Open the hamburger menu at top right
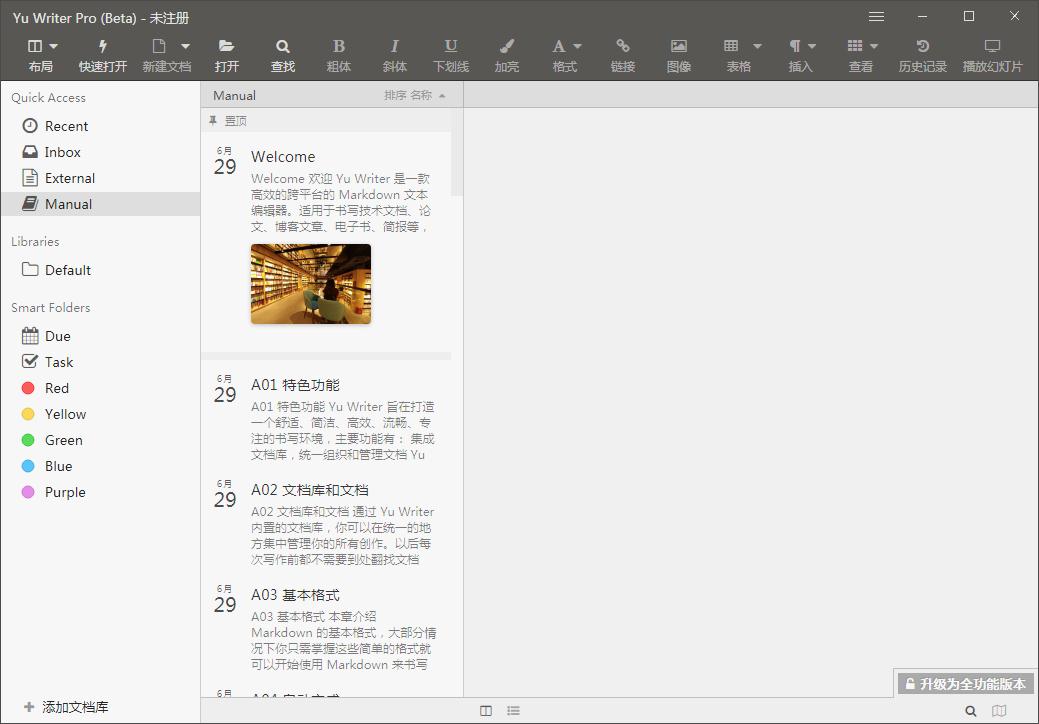 (x=876, y=16)
